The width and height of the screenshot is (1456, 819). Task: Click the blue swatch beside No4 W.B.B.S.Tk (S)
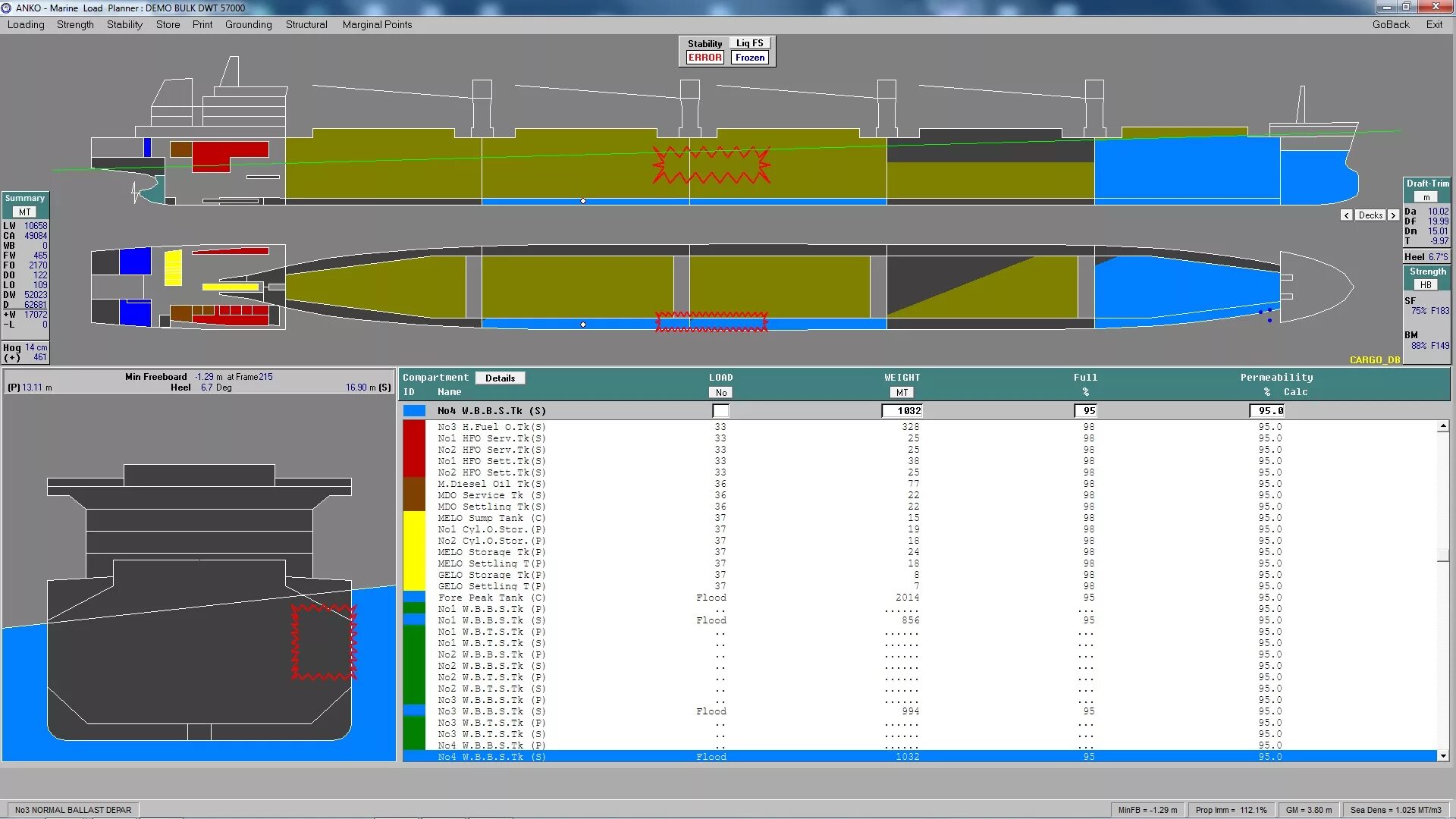(414, 411)
